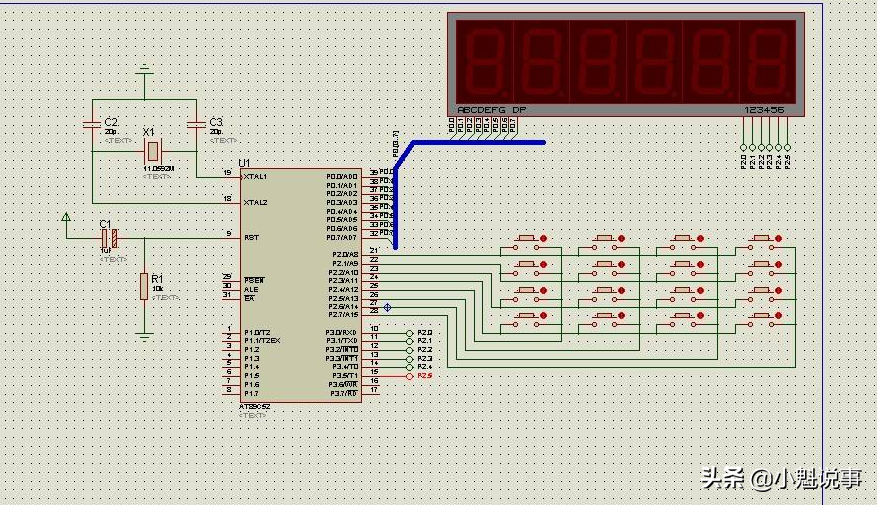Click the ground symbol above the crystal circuit

click(144, 68)
